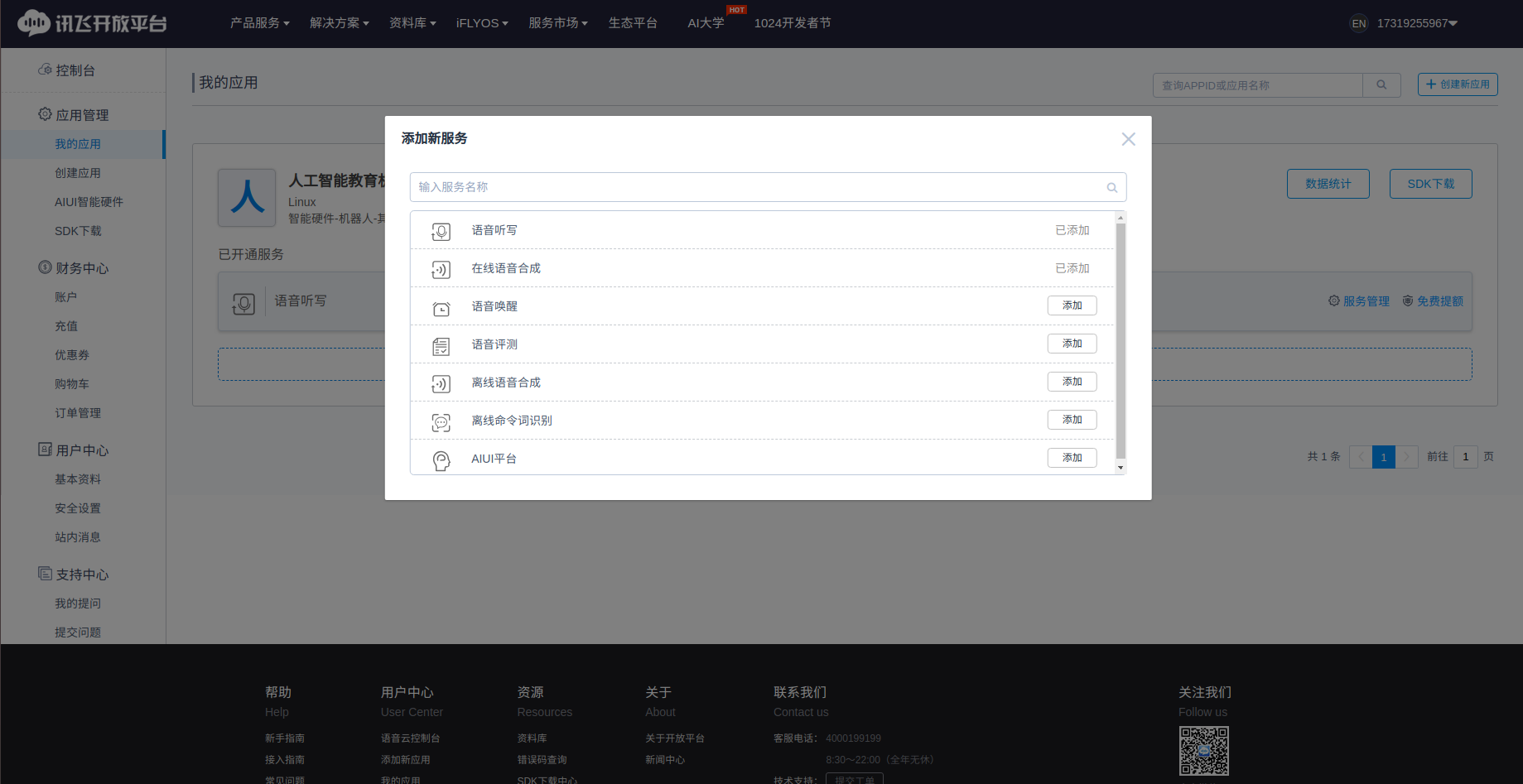
Task: Open the 17319255967 account dropdown
Action: [1418, 23]
